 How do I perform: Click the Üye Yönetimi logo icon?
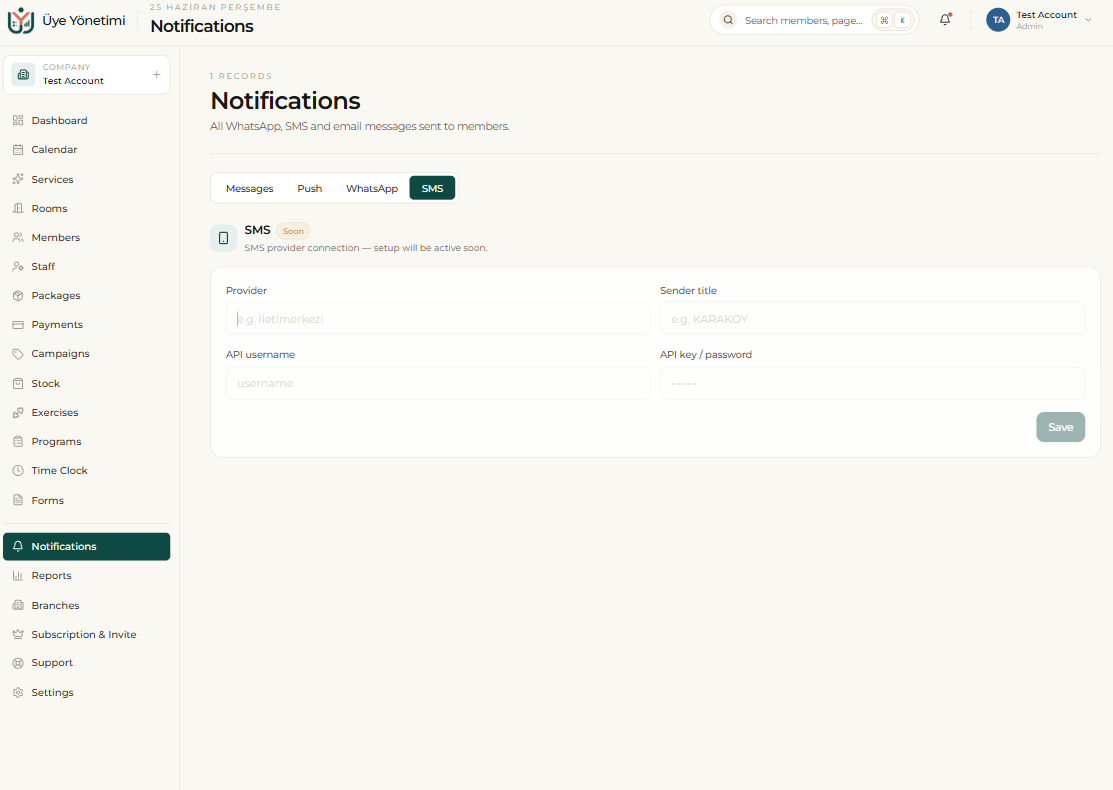pos(21,21)
